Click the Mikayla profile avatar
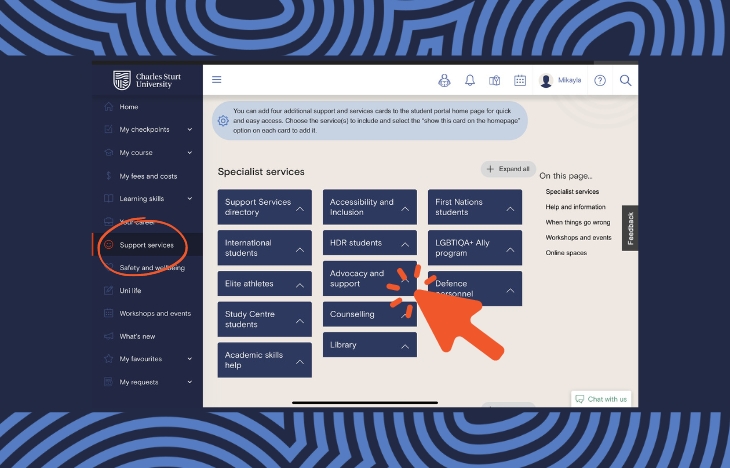 [x=546, y=81]
